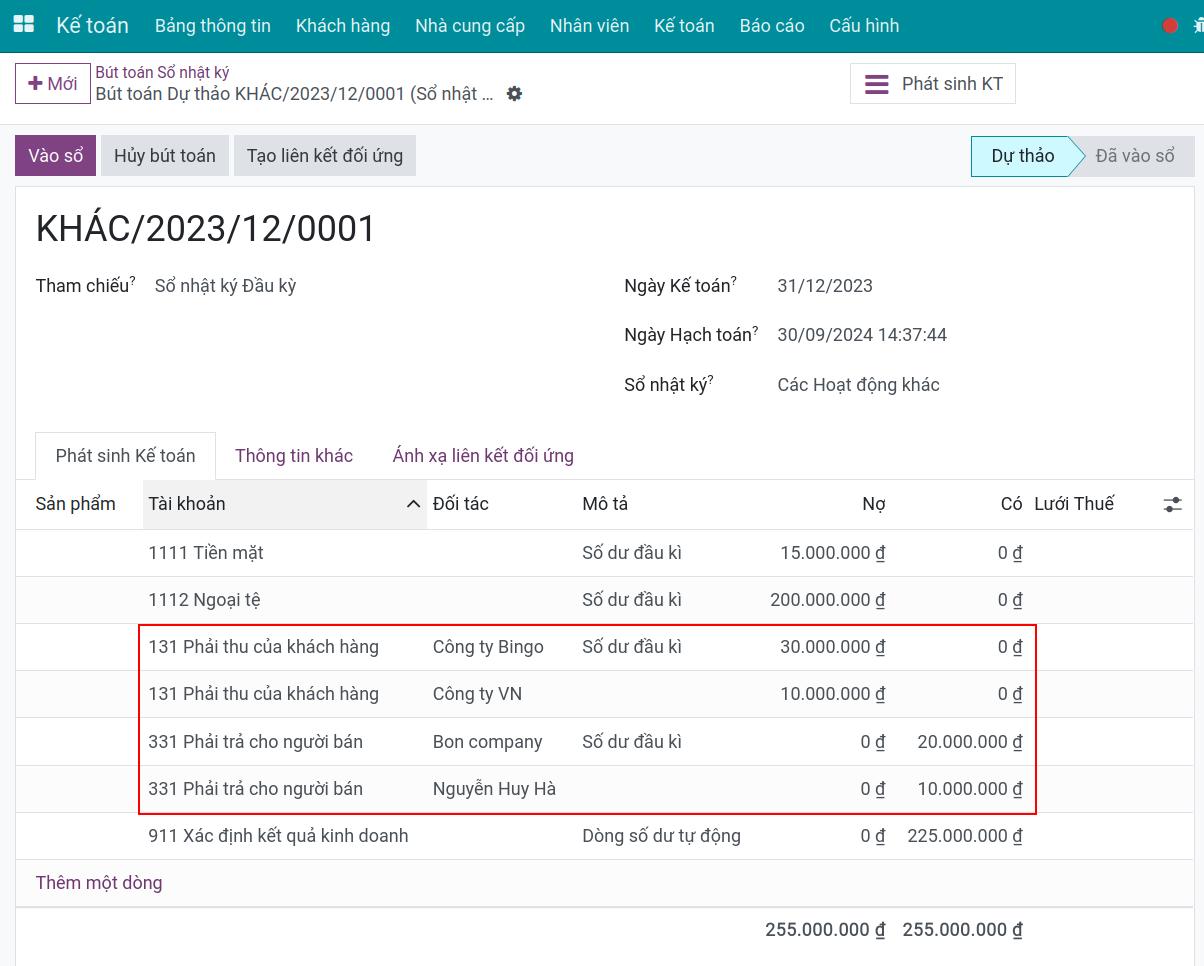
Task: Open the Nhà cung cấp menu
Action: point(470,26)
